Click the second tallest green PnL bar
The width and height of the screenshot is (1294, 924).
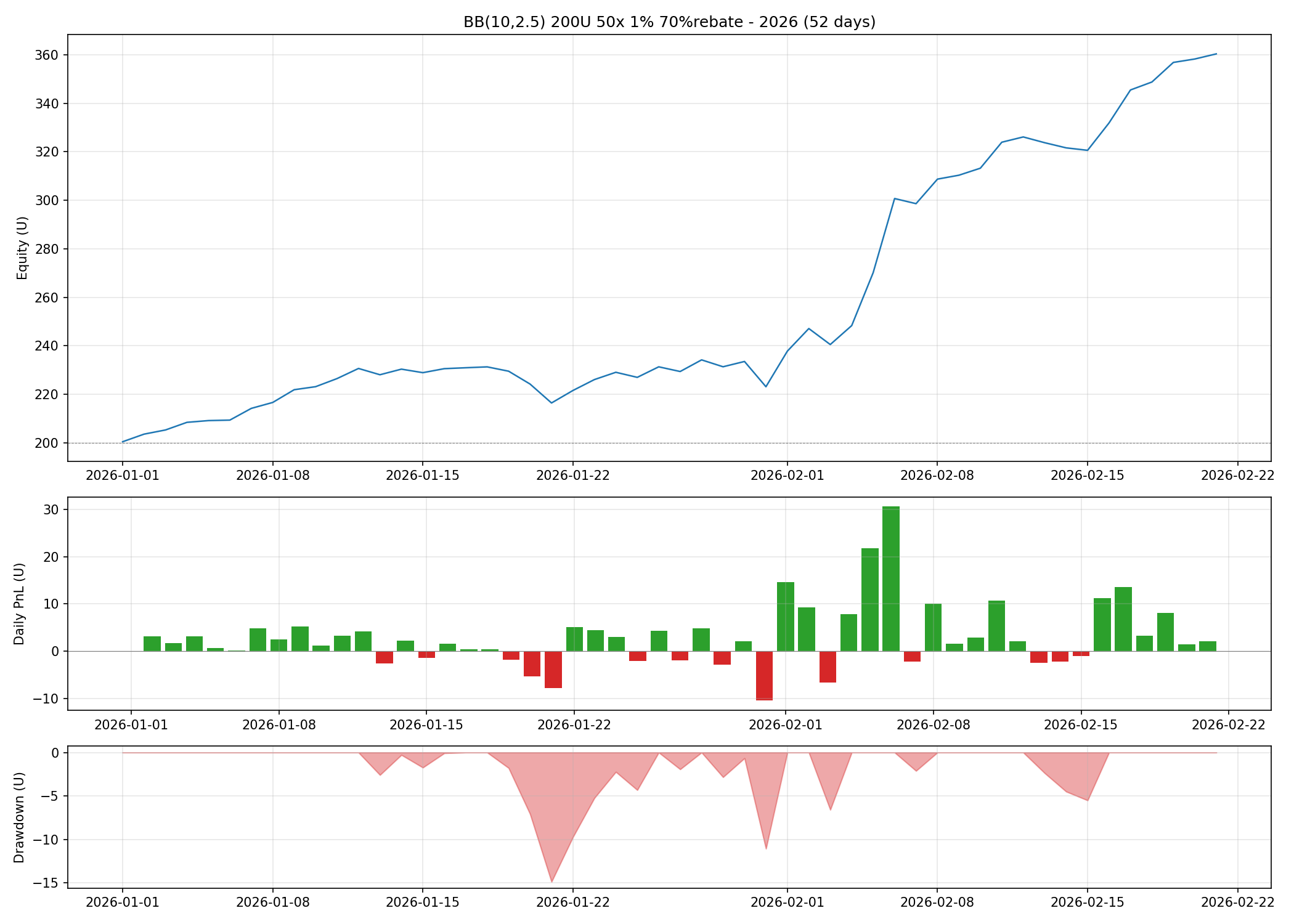tap(869, 599)
